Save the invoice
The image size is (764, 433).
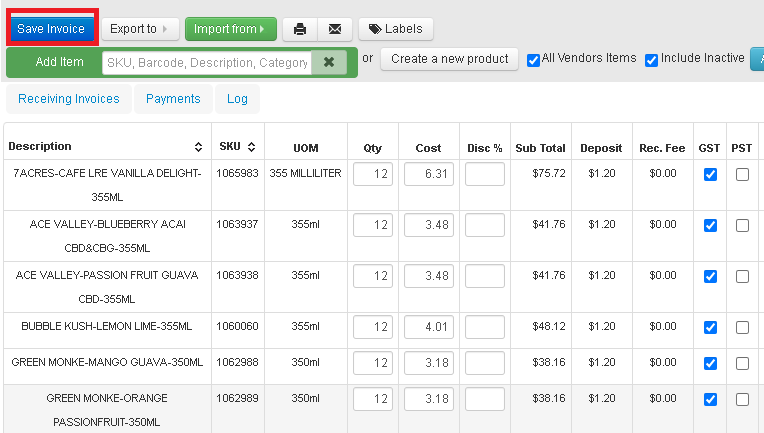click(51, 29)
